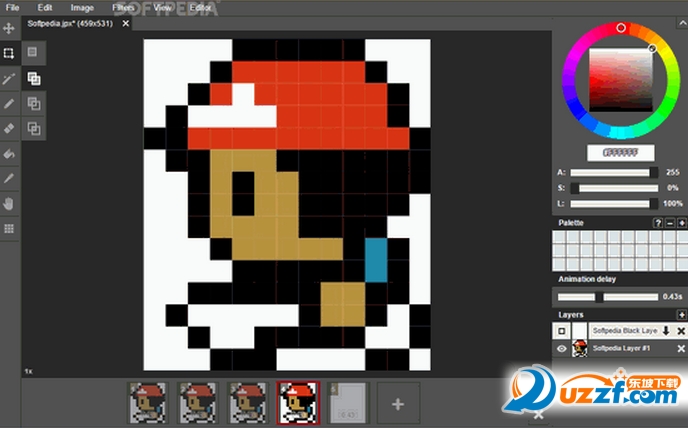Viewport: 688px width, 428px height.
Task: Add a color to the Palette
Action: click(x=682, y=223)
